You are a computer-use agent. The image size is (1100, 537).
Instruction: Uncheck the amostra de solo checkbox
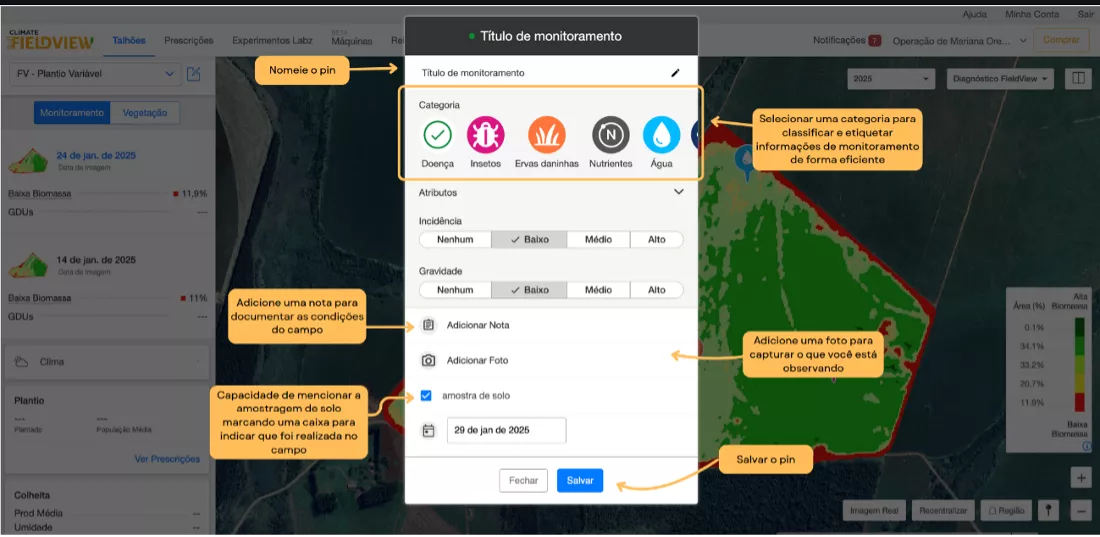click(x=426, y=396)
